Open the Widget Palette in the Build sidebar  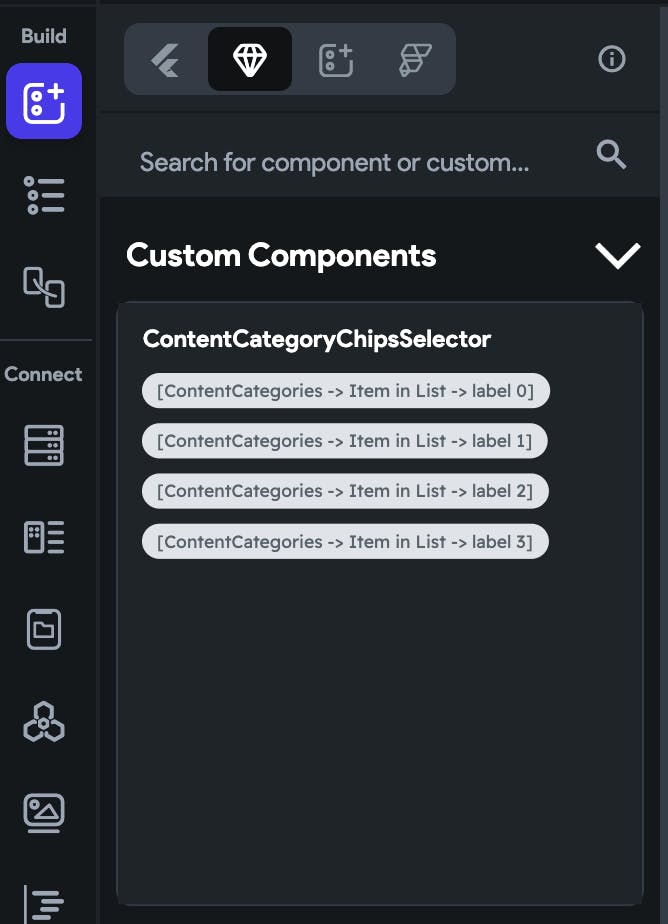click(x=44, y=101)
